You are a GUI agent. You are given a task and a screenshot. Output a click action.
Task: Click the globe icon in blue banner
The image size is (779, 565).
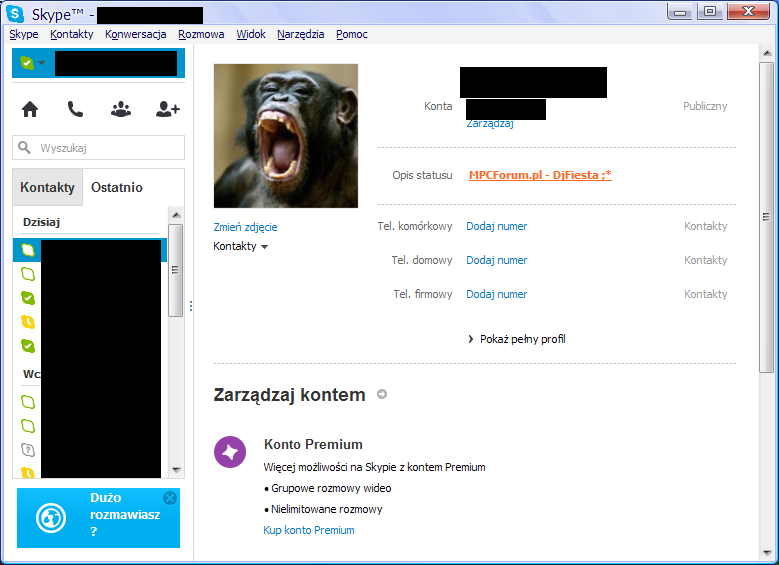[51, 518]
